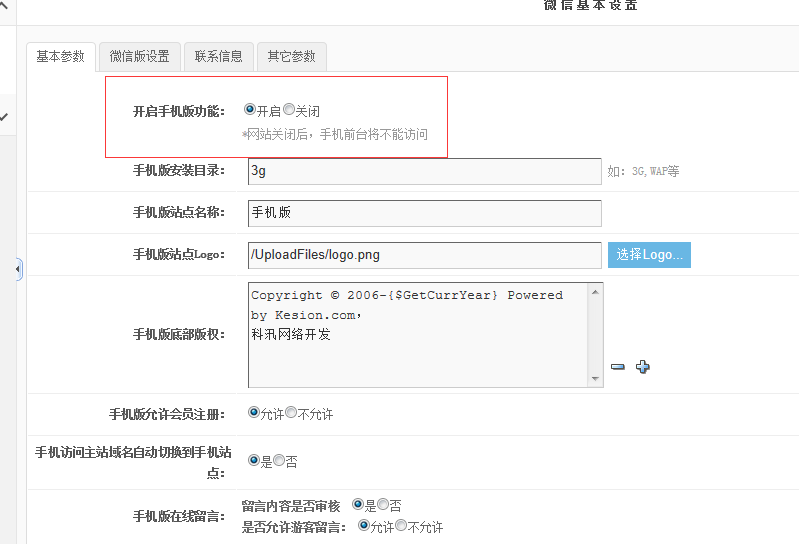This screenshot has width=799, height=544.
Task: Click label 手机版在线留言:
Action: [x=179, y=516]
